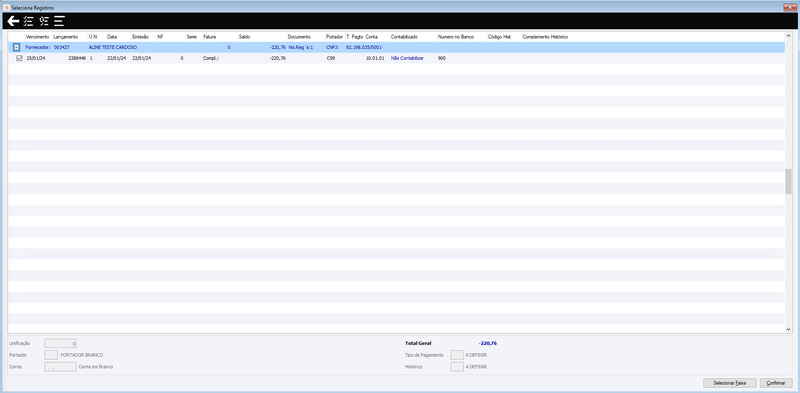This screenshot has height=393, width=800.
Task: Sort by the Lançamento column header
Action: [66, 37]
